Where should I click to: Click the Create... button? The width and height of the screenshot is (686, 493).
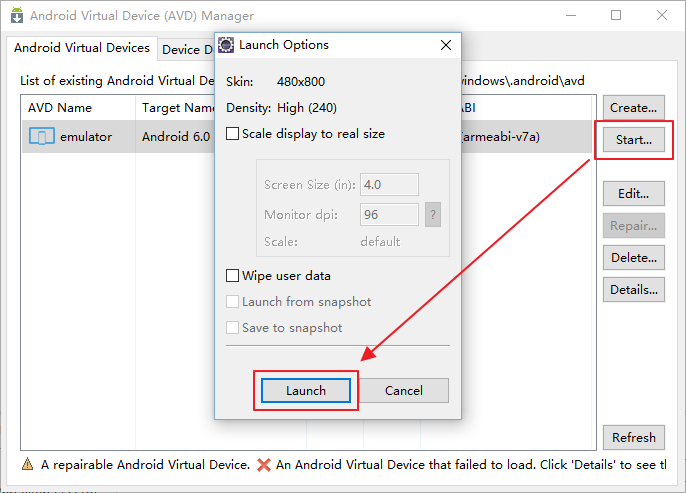pyautogui.click(x=634, y=108)
